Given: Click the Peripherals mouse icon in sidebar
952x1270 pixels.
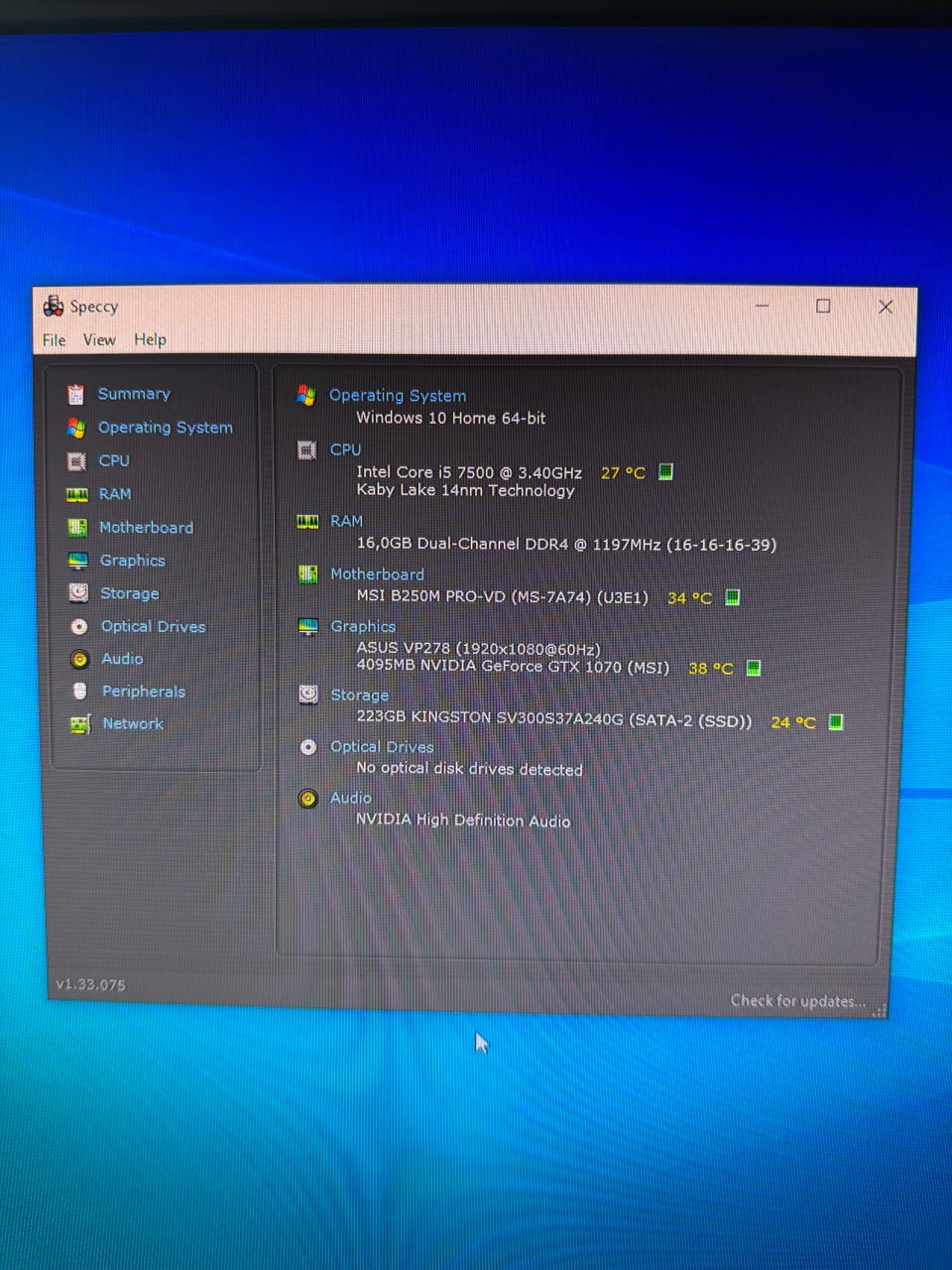Looking at the screenshot, I should [x=80, y=692].
